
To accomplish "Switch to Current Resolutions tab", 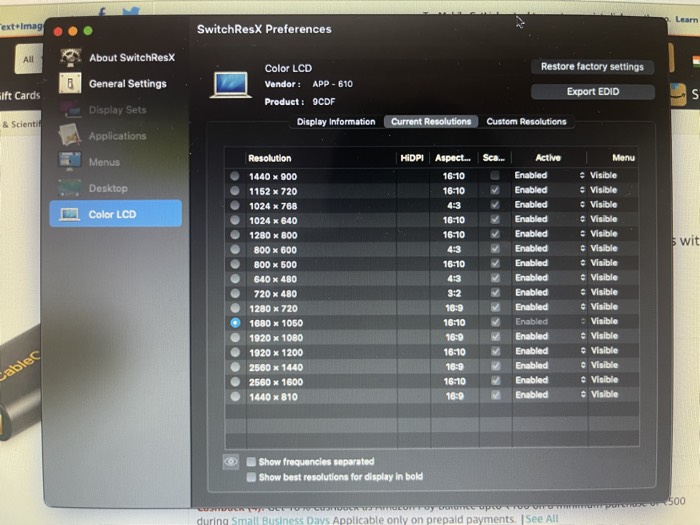I will point(431,122).
